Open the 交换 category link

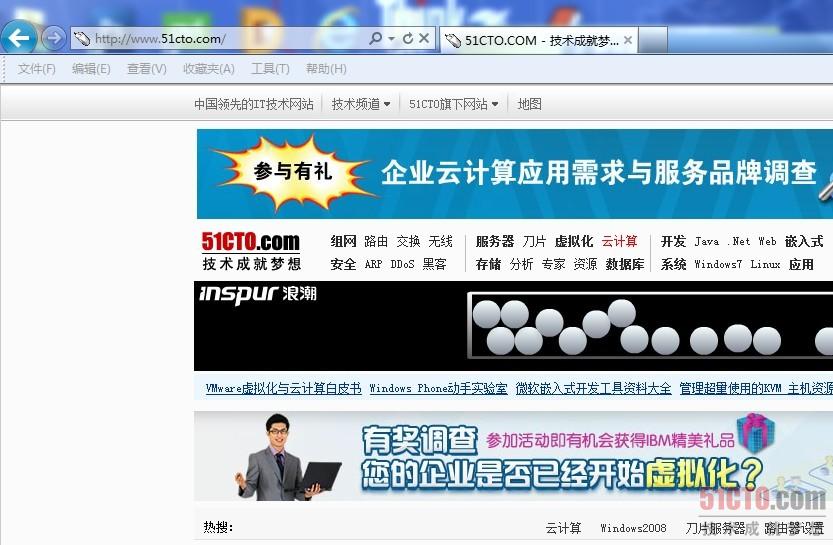408,242
